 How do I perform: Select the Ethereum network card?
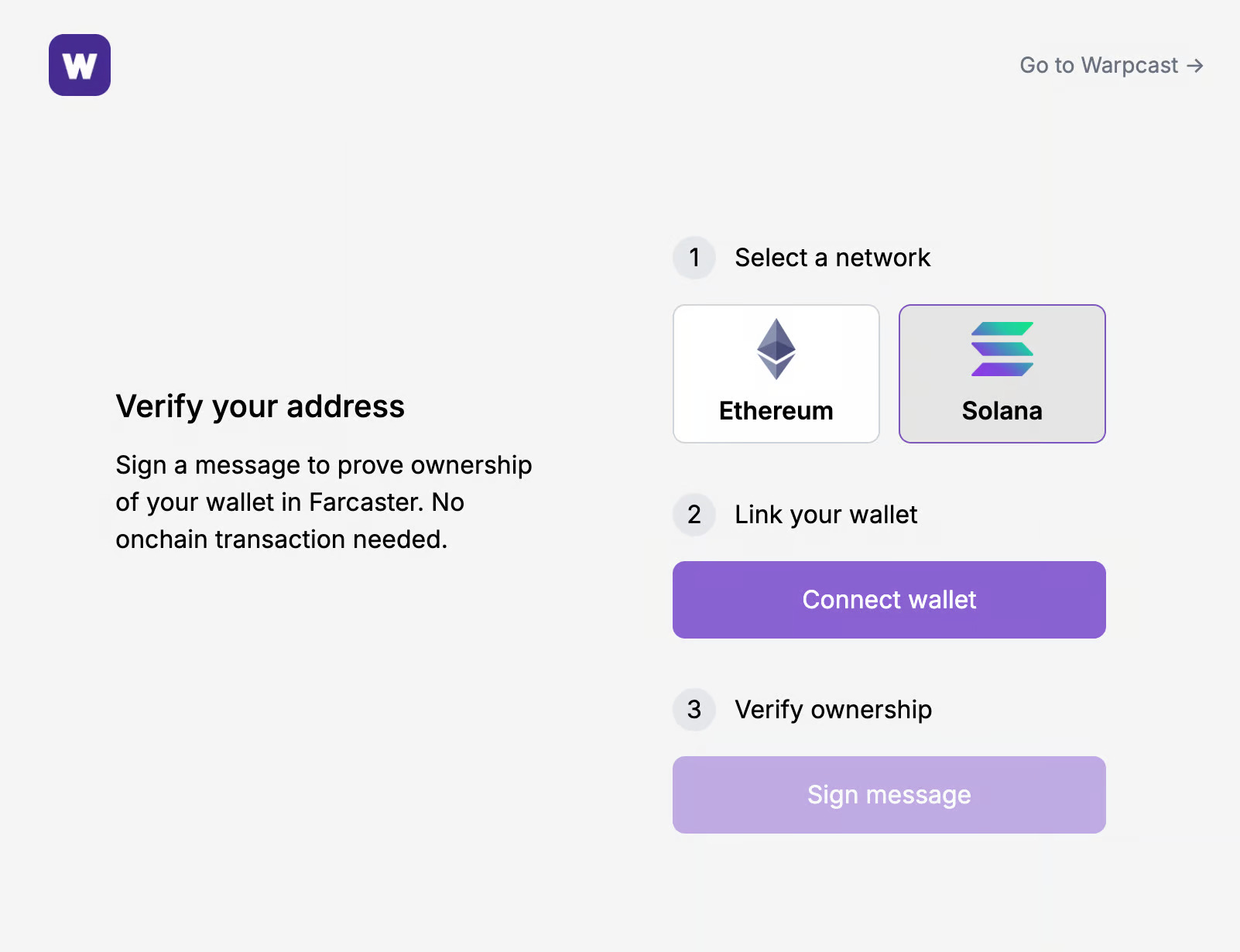(x=776, y=374)
